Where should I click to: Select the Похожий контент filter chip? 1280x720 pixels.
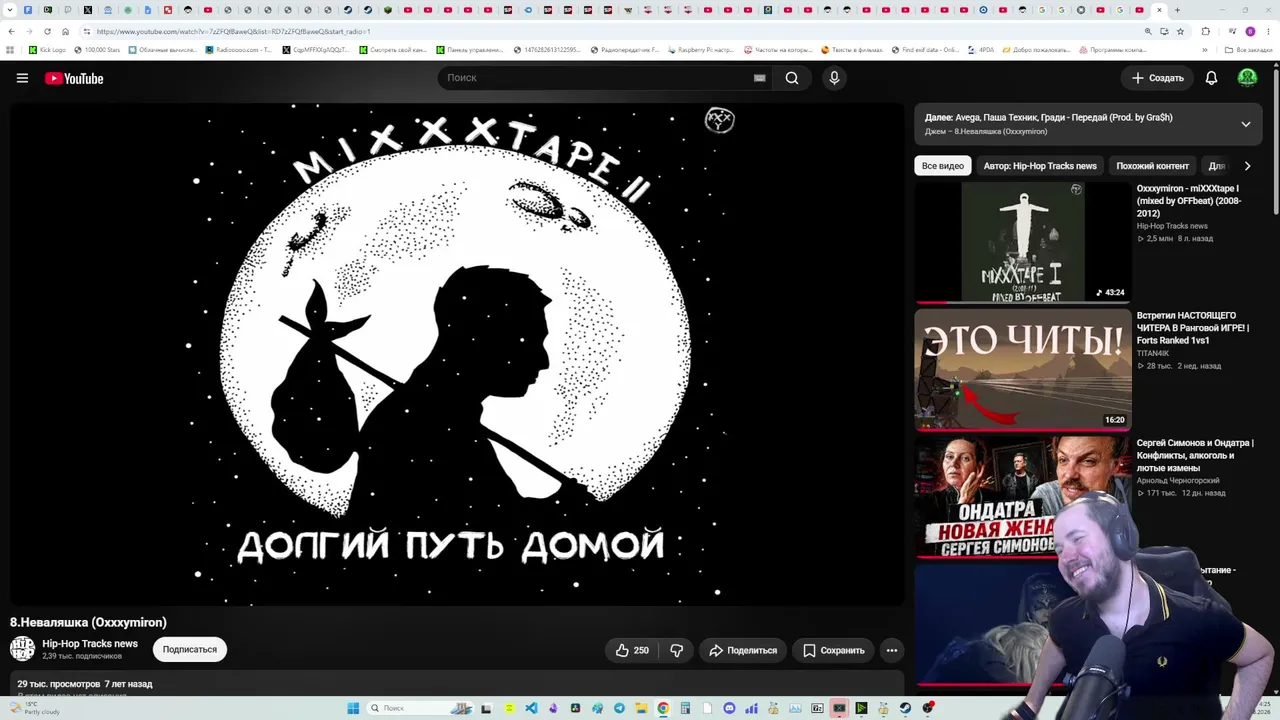pos(1152,166)
